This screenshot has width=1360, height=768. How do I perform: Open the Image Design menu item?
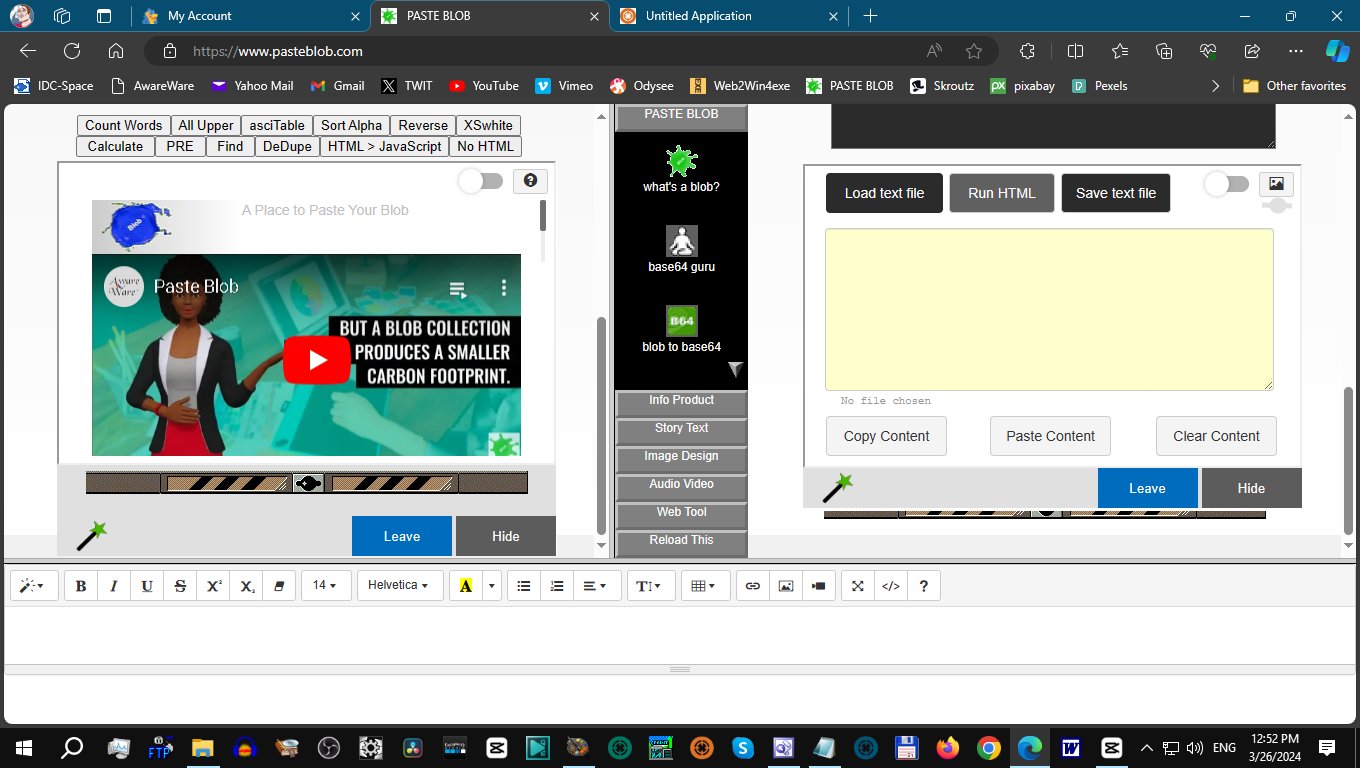pos(681,458)
